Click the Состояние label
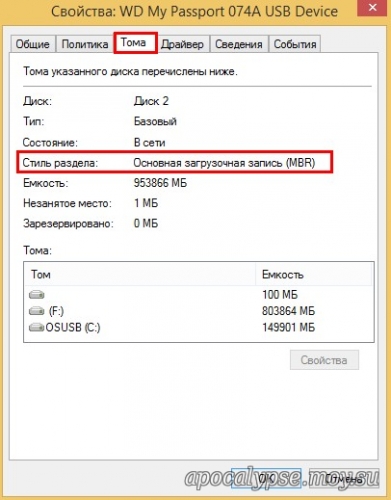 50,143
